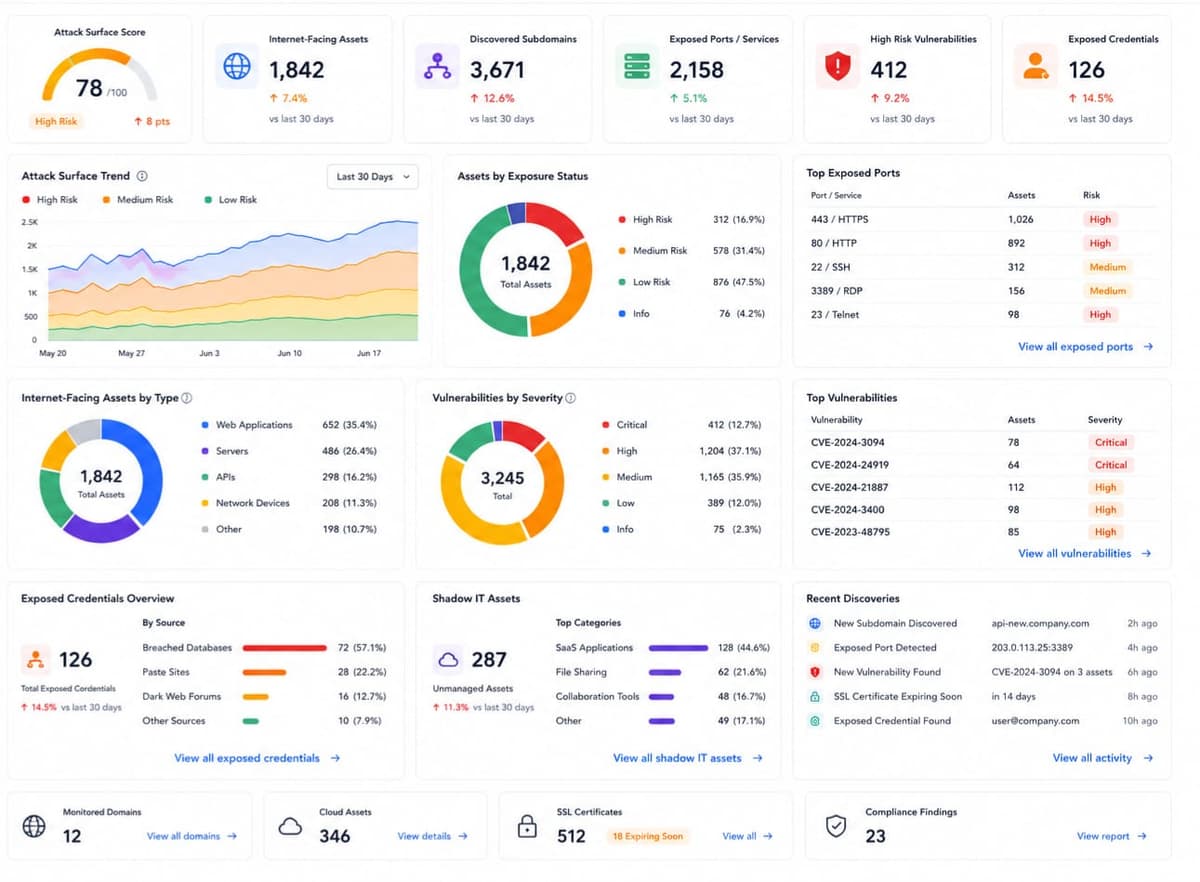This screenshot has width=1200, height=882.
Task: Toggle Low Risk series in trend legend
Action: click(x=231, y=200)
